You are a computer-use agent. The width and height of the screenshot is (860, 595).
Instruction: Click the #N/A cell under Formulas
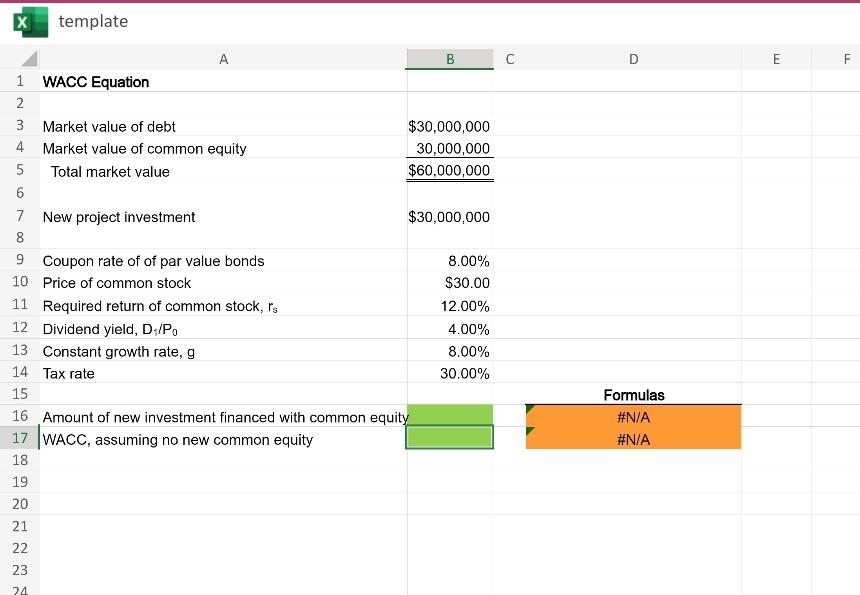click(633, 417)
